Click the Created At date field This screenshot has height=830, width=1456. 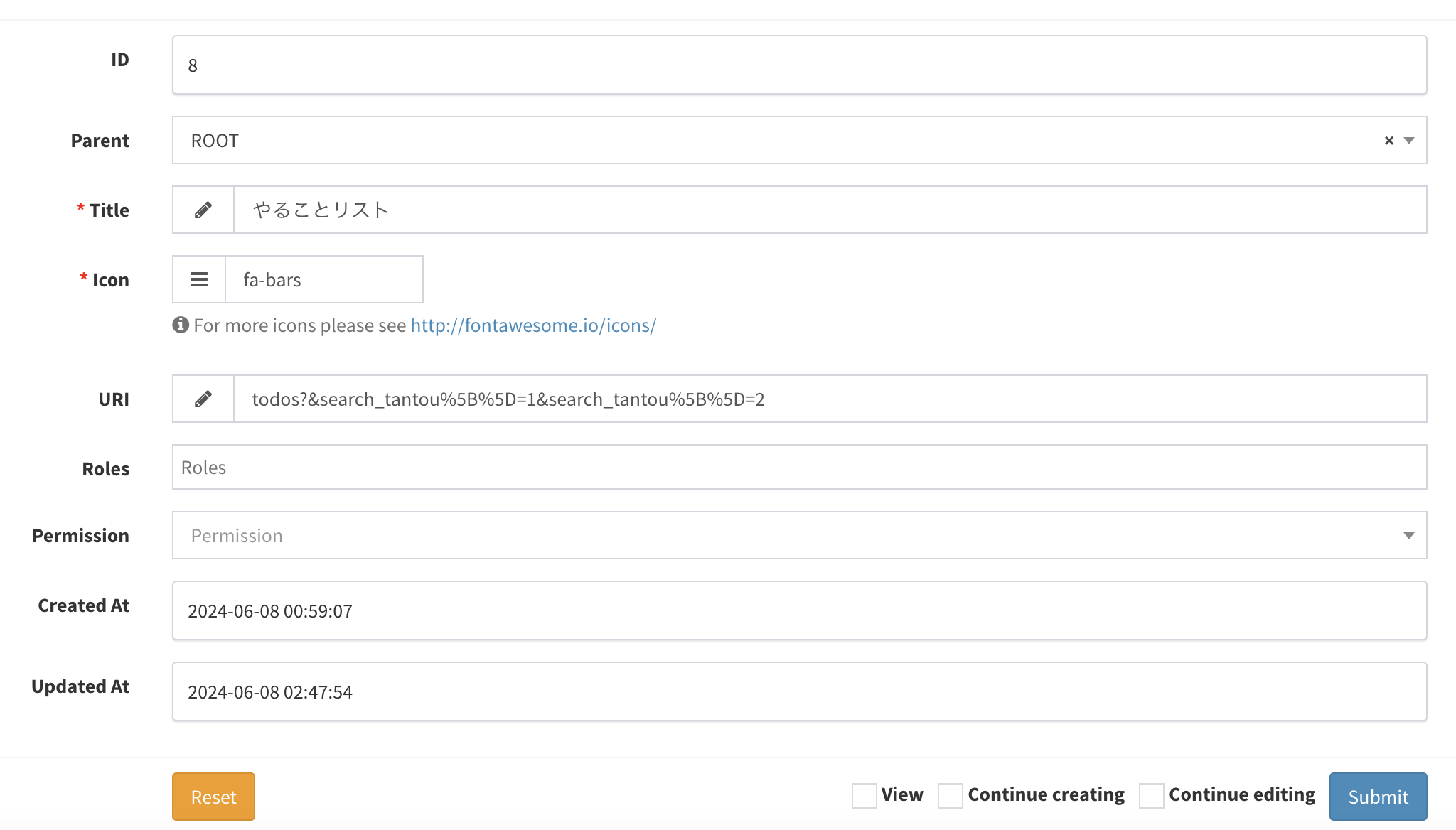click(x=799, y=610)
